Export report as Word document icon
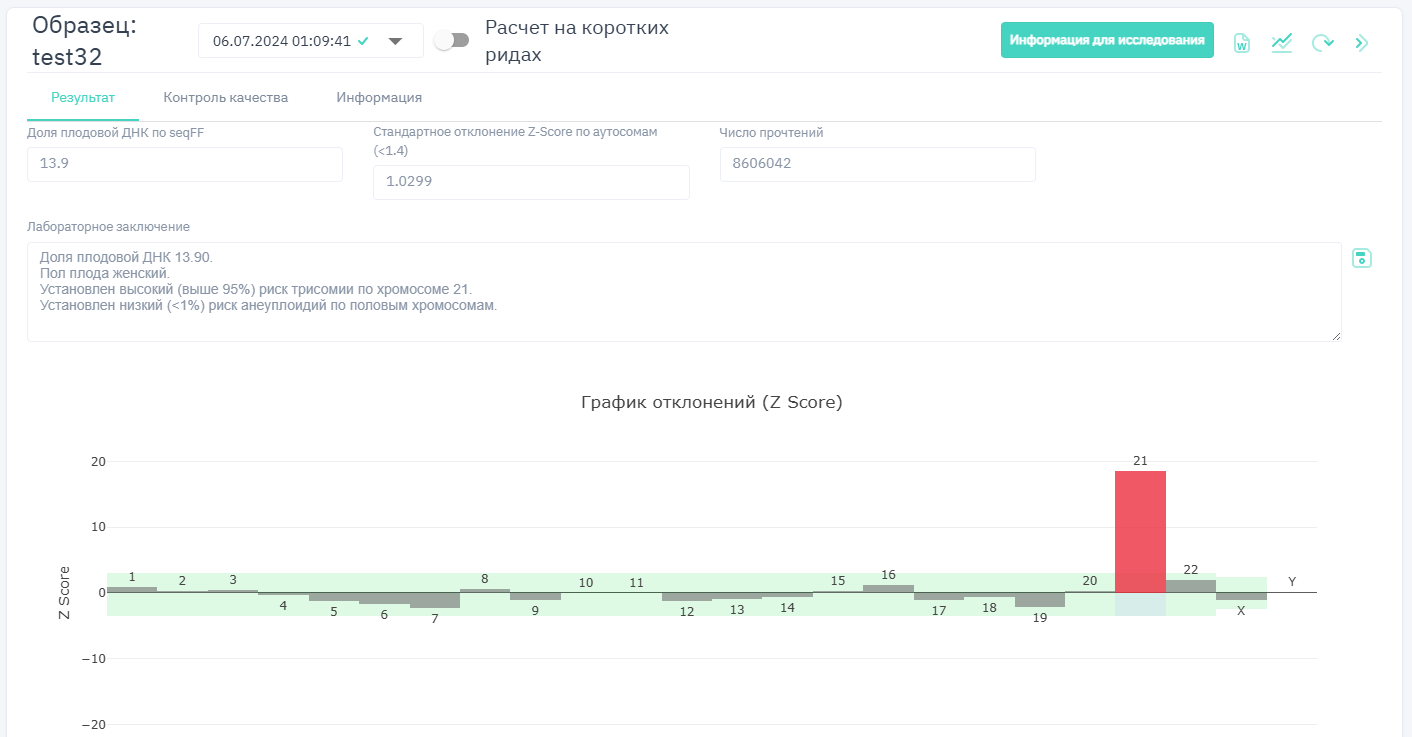The width and height of the screenshot is (1412, 737). point(1242,43)
